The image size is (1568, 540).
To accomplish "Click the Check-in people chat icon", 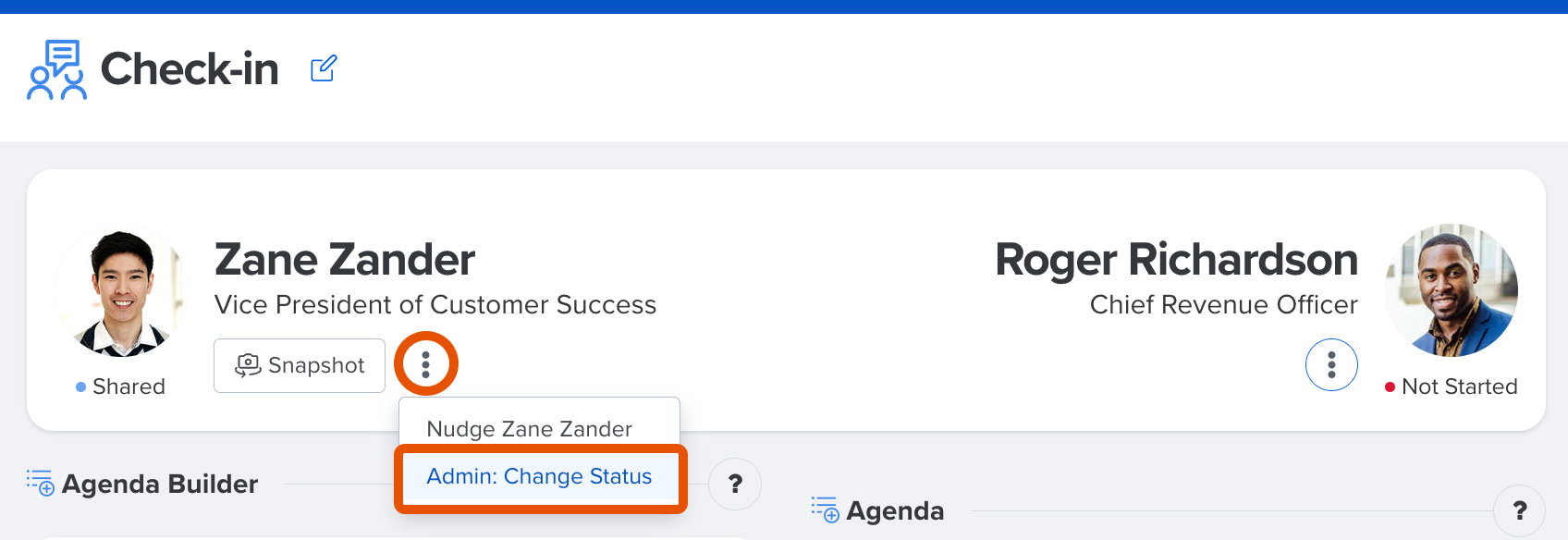I will 56,69.
